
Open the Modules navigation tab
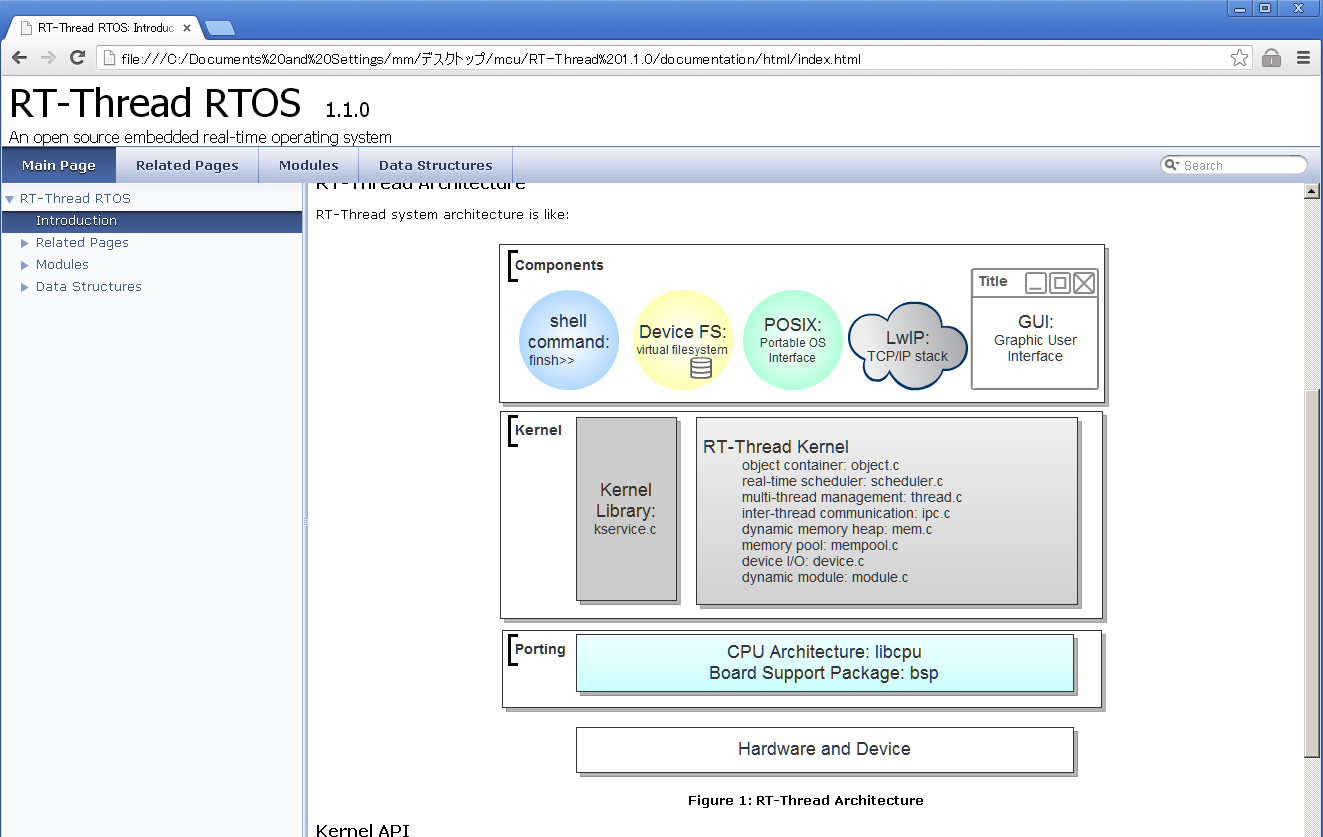(308, 165)
